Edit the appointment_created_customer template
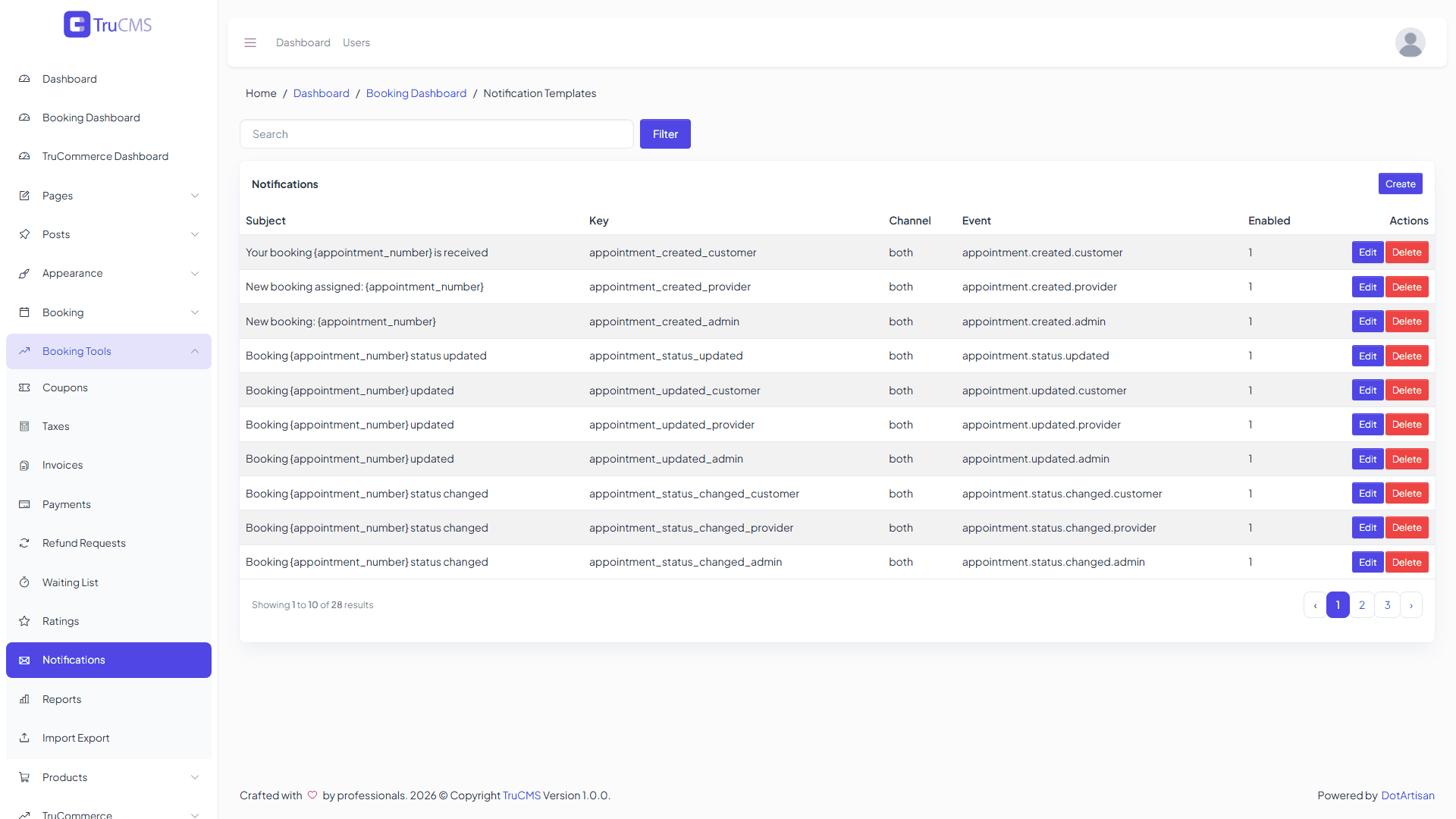The height and width of the screenshot is (819, 1456). [1367, 253]
